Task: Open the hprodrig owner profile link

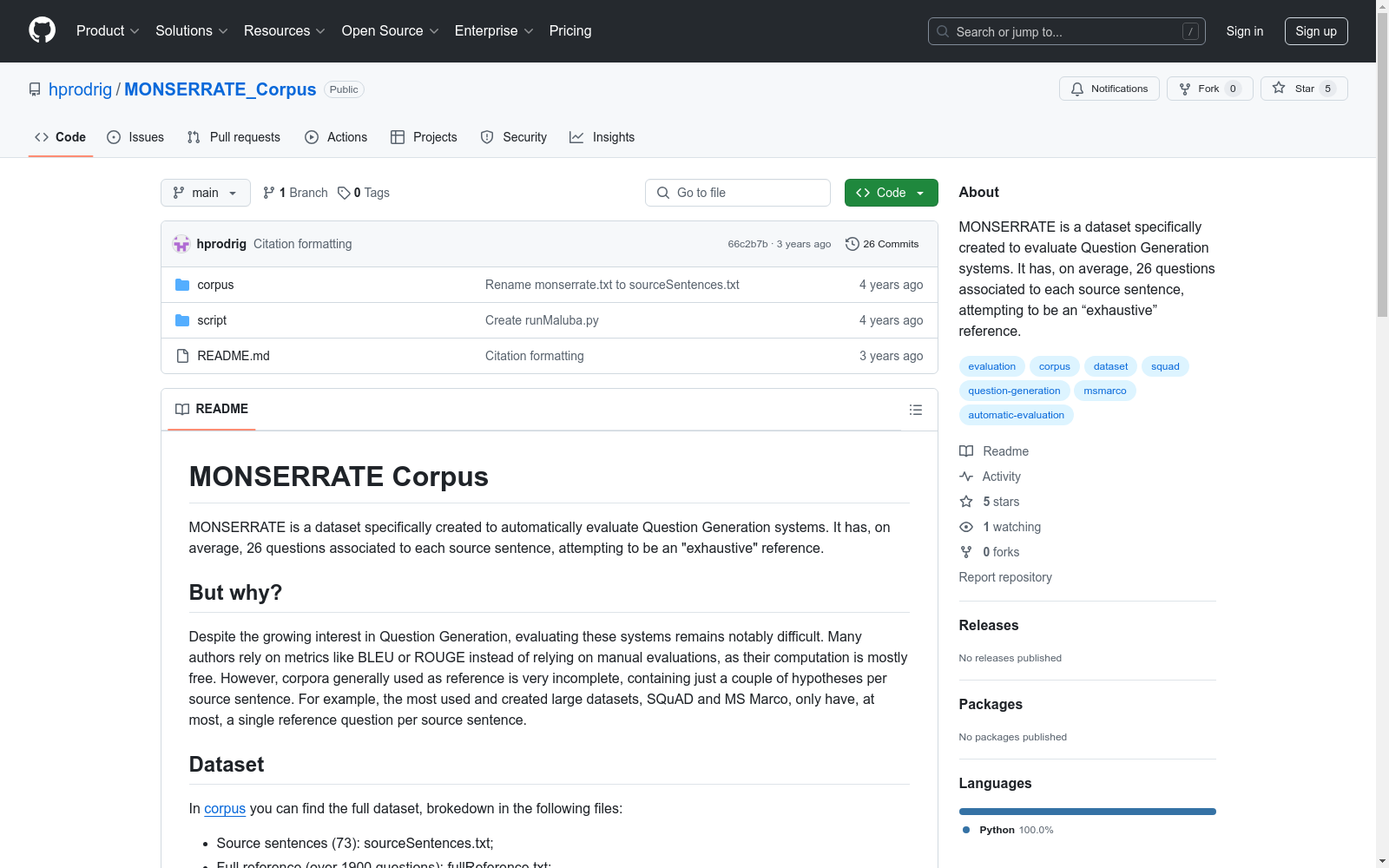Action: click(x=80, y=89)
